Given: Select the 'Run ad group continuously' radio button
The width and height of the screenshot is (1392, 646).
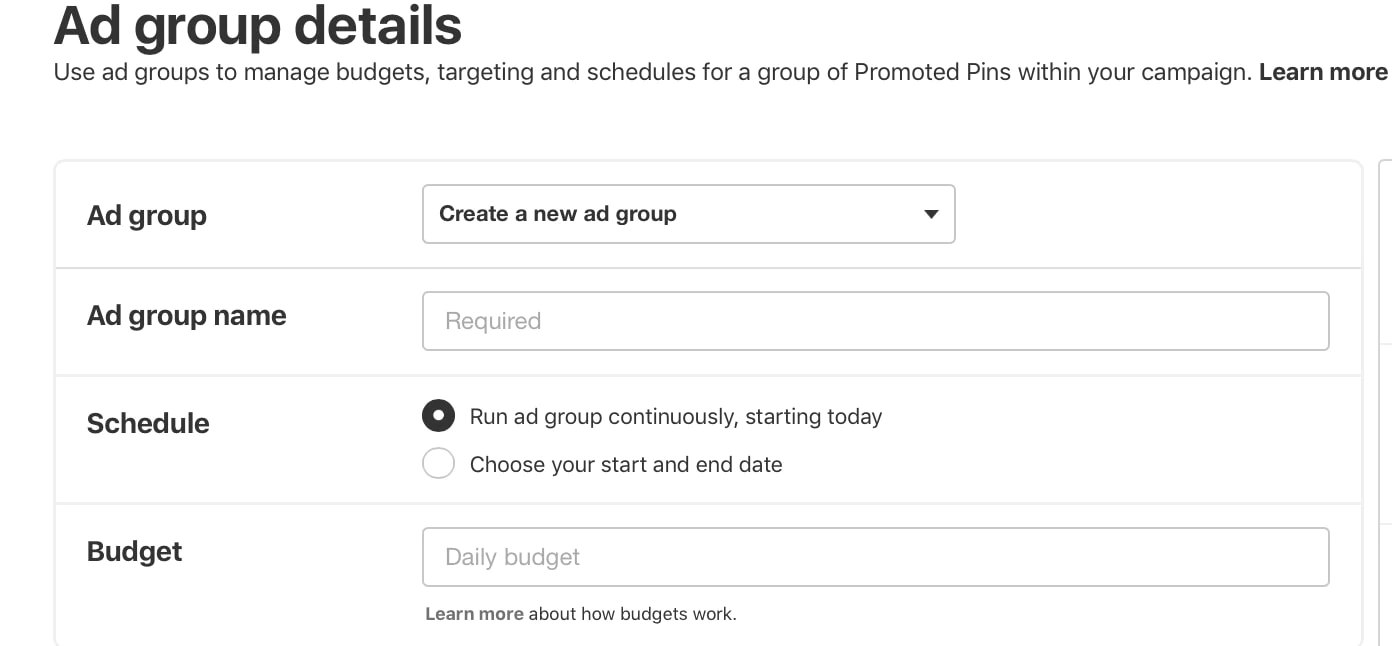Looking at the screenshot, I should pyautogui.click(x=438, y=416).
